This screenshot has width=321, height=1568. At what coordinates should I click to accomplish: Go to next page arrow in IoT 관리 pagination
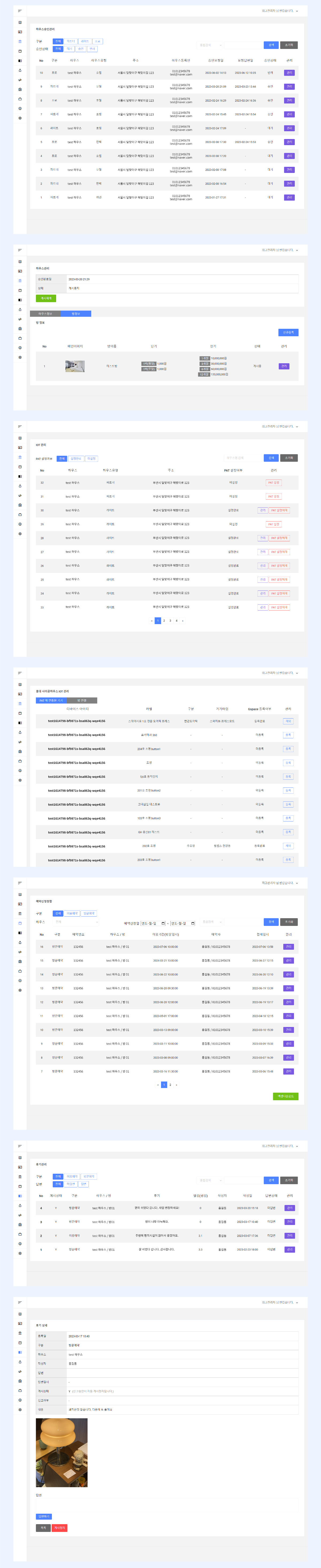pyautogui.click(x=183, y=621)
